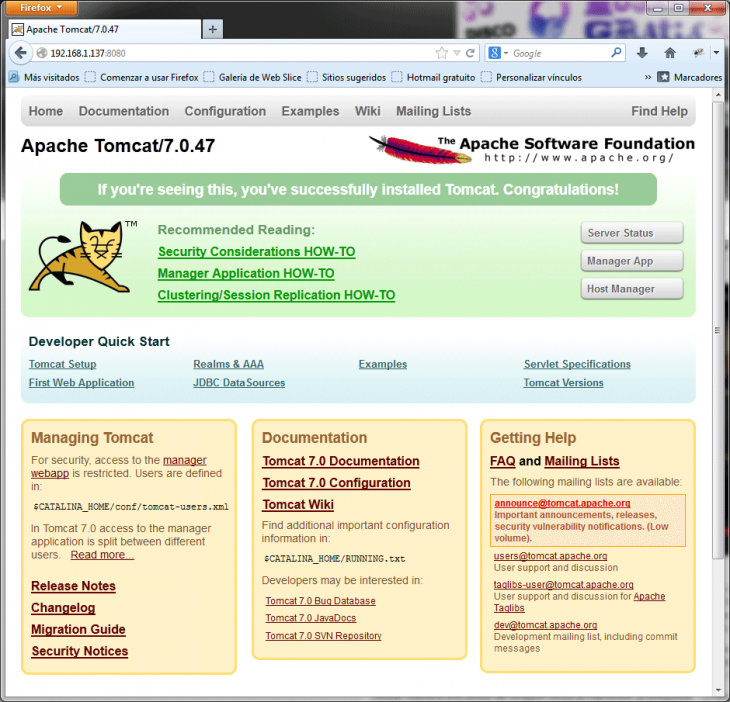Screen dimensions: 730x702
Task: Open the Tomcat Versions link
Action: coord(563,383)
